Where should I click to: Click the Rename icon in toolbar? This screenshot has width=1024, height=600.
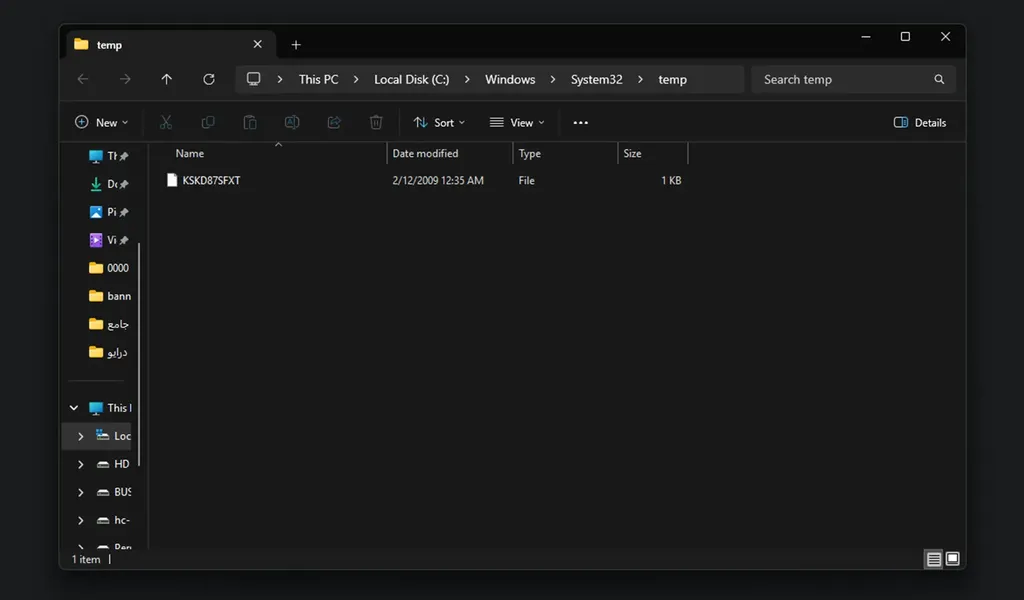tap(292, 122)
